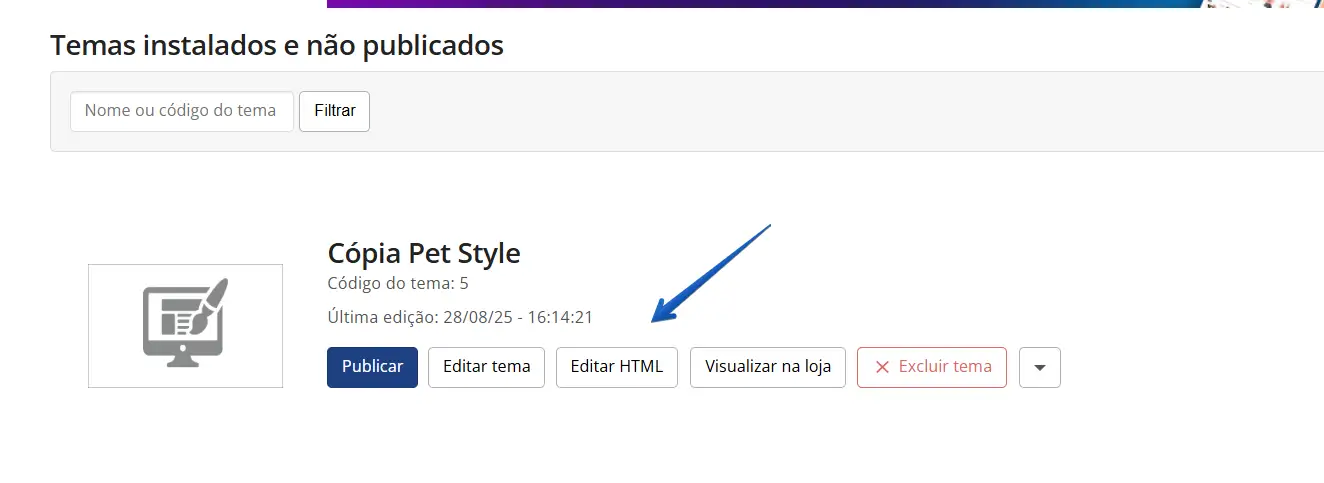Preview theme with Visualizar na loja
The image size is (1324, 483).
pos(767,367)
